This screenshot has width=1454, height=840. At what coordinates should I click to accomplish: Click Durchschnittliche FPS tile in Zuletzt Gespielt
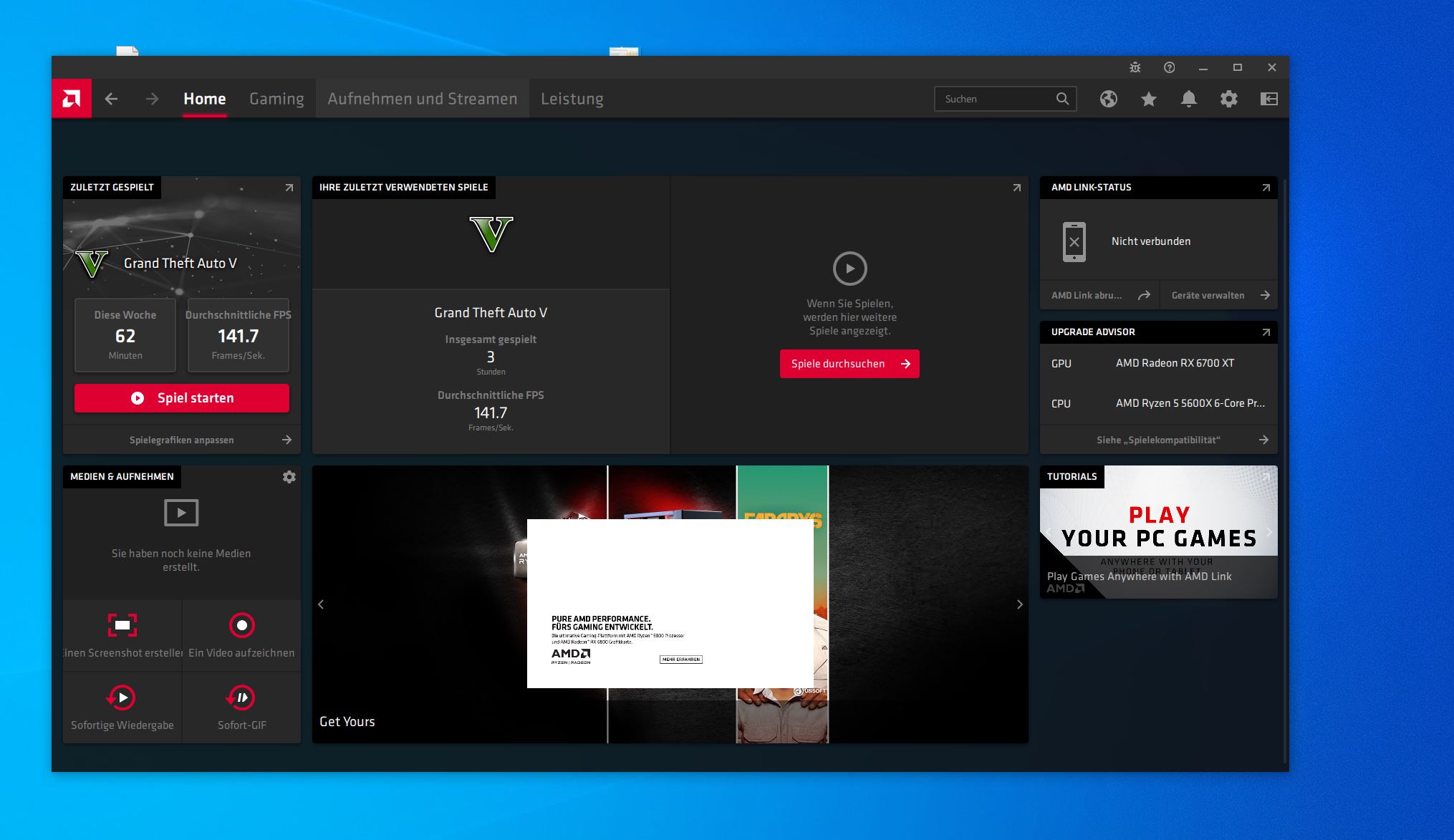pyautogui.click(x=239, y=335)
